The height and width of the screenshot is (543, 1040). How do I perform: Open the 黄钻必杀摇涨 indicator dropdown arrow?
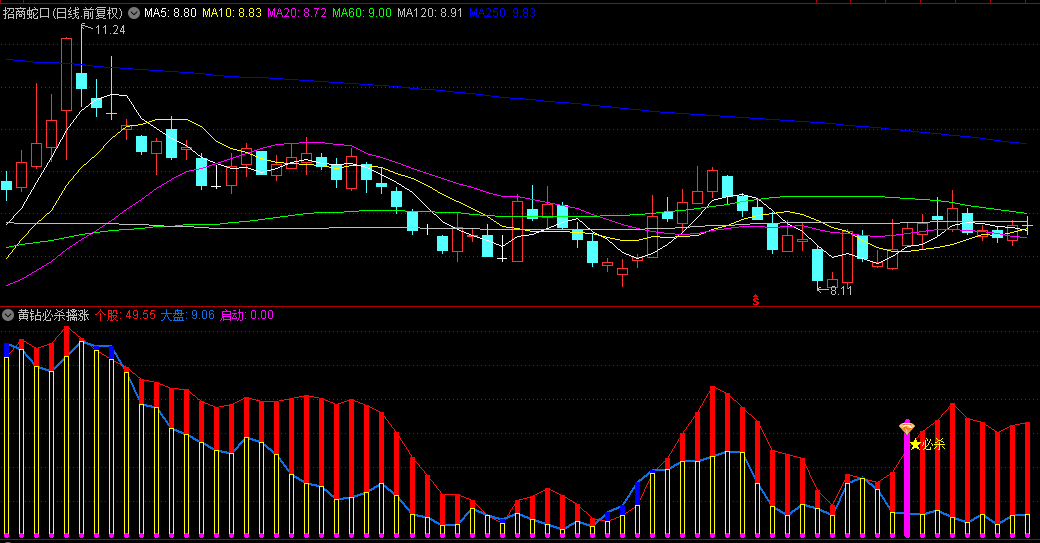point(8,315)
